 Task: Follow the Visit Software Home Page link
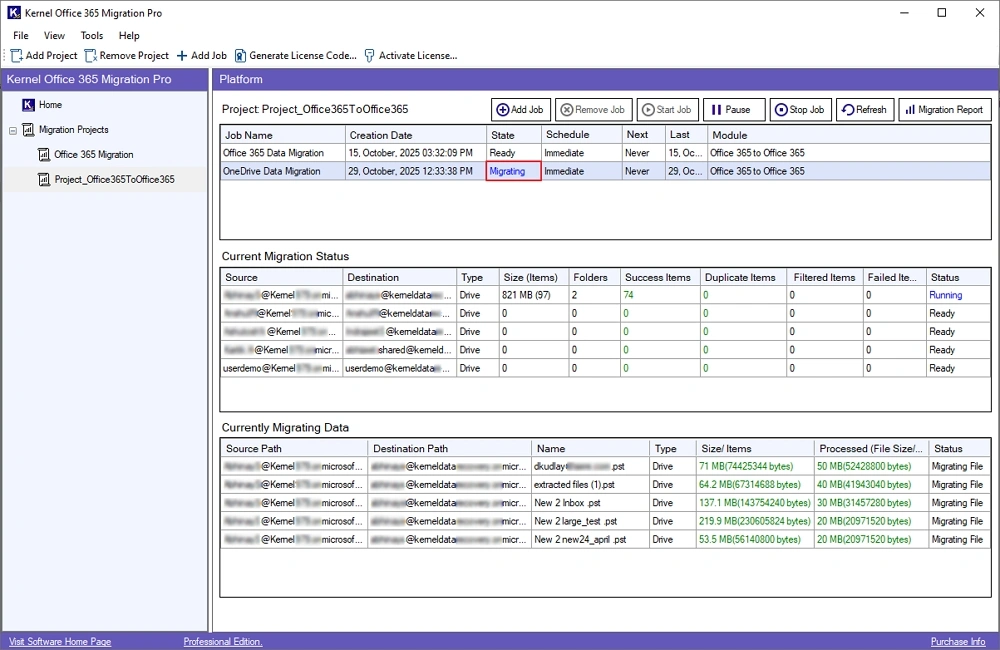point(60,642)
